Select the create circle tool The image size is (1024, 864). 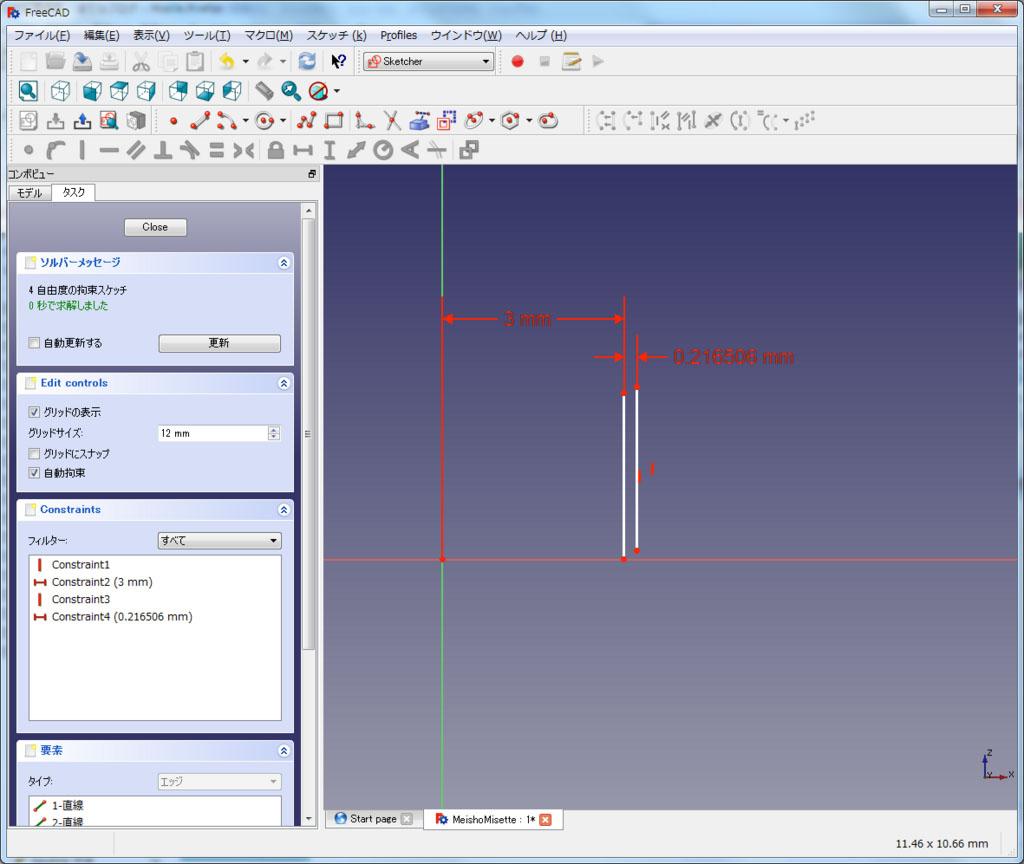(264, 121)
